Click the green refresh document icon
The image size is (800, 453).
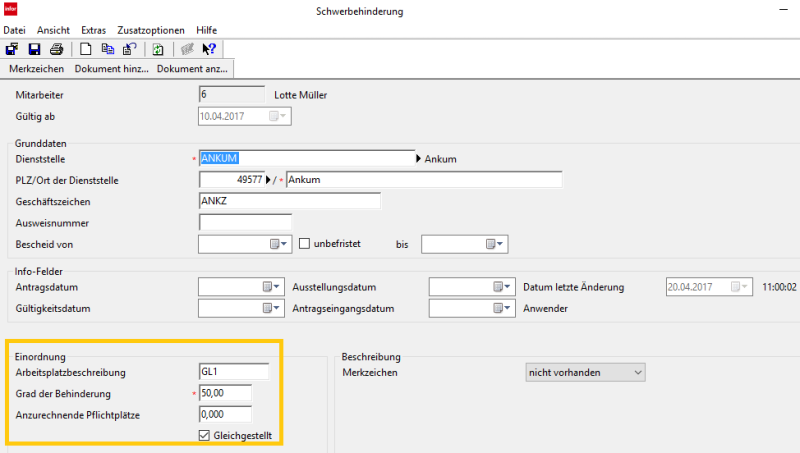[x=158, y=49]
